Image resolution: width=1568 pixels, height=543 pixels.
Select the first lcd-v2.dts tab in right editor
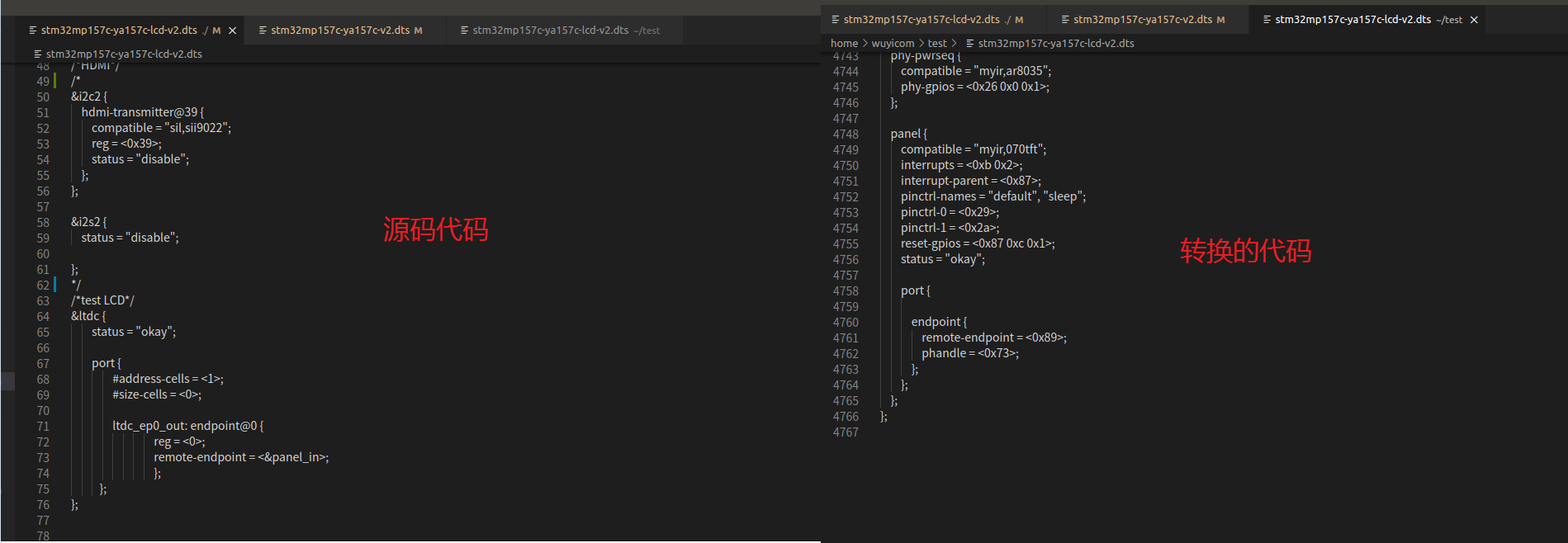pyautogui.click(x=921, y=20)
